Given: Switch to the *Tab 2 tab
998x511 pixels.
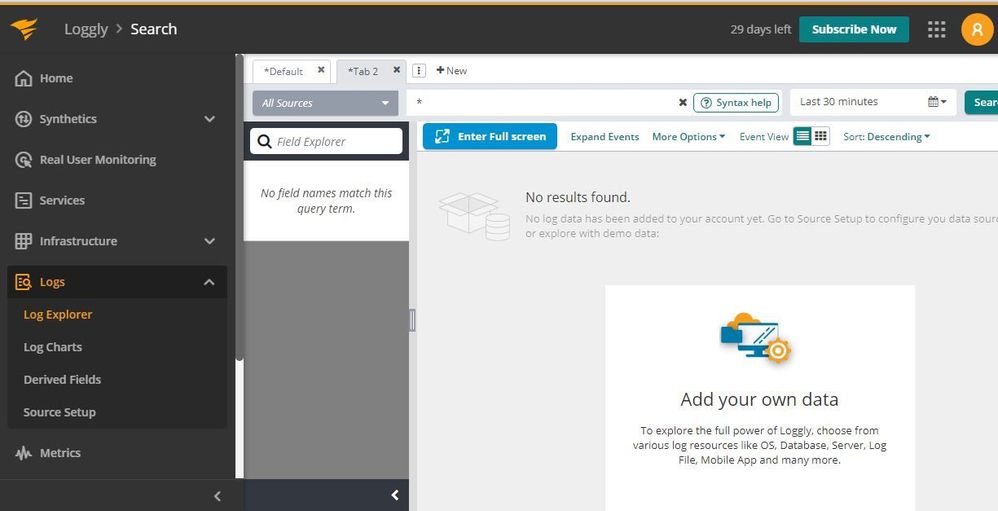Looking at the screenshot, I should point(363,71).
